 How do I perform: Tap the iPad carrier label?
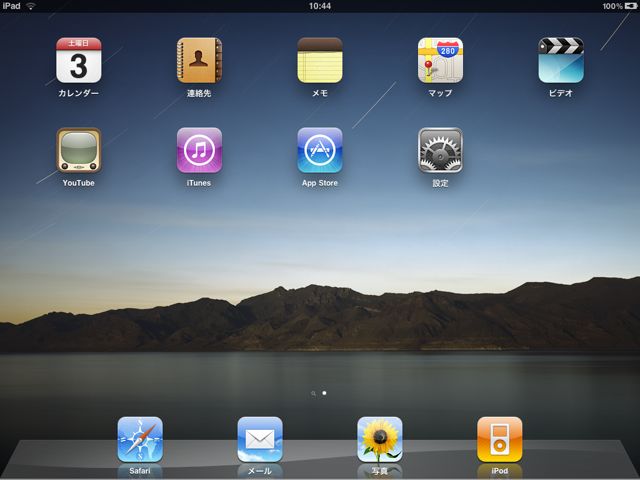click(11, 6)
